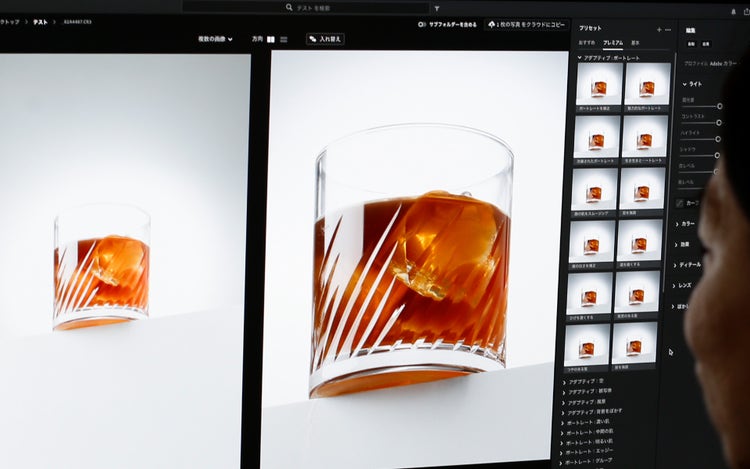Click the コントラスト slider handle
Viewport: 750px width, 469px height.
coord(718,123)
